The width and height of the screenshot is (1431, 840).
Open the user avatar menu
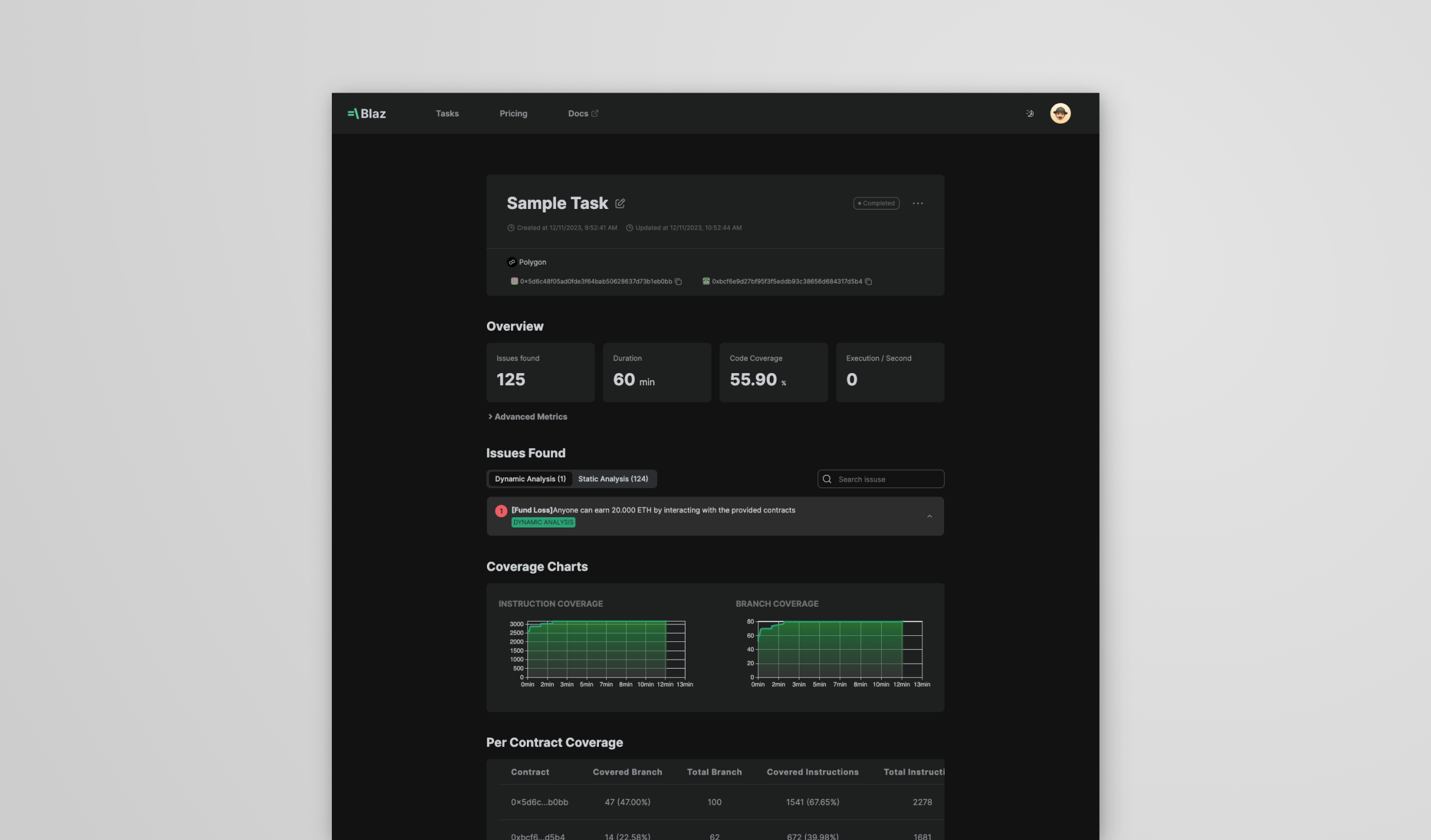(x=1060, y=113)
